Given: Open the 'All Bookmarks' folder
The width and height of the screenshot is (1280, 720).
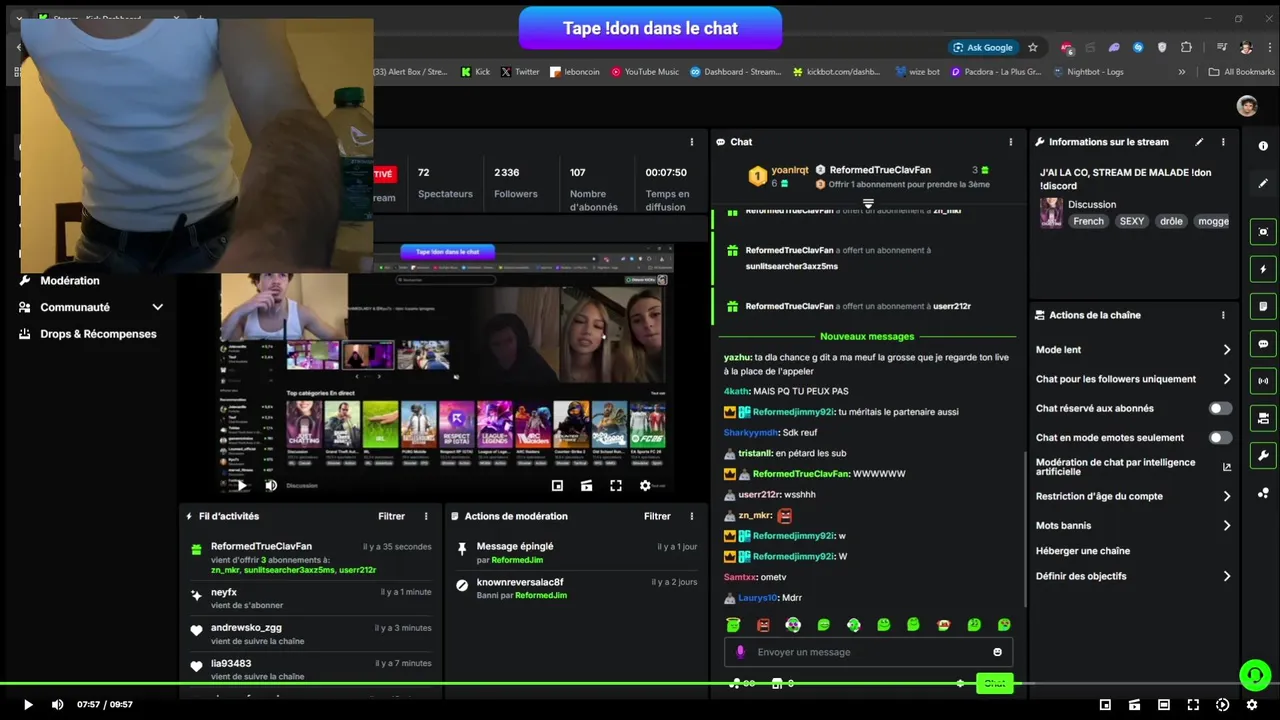Looking at the screenshot, I should click(1242, 72).
